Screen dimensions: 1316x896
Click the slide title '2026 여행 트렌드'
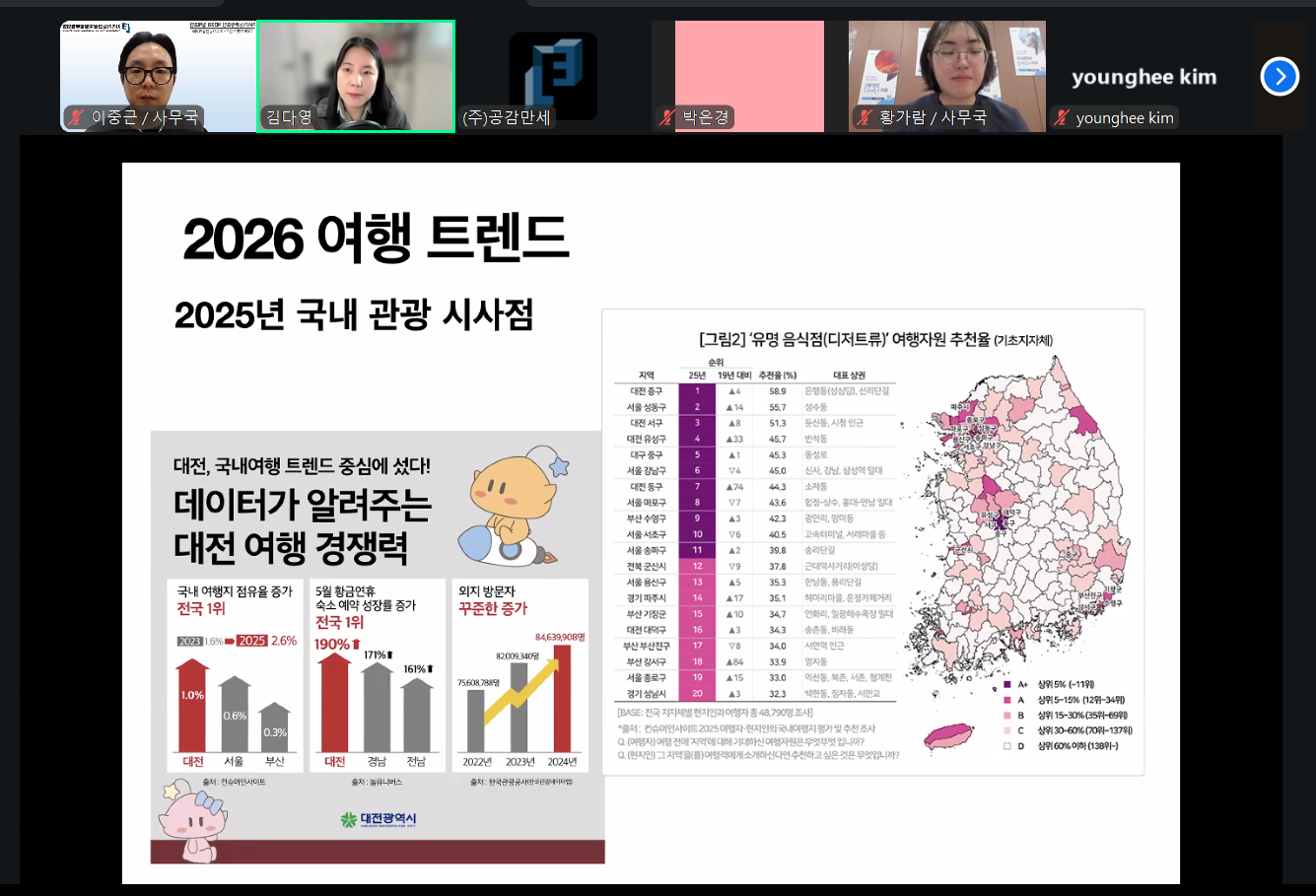(376, 239)
